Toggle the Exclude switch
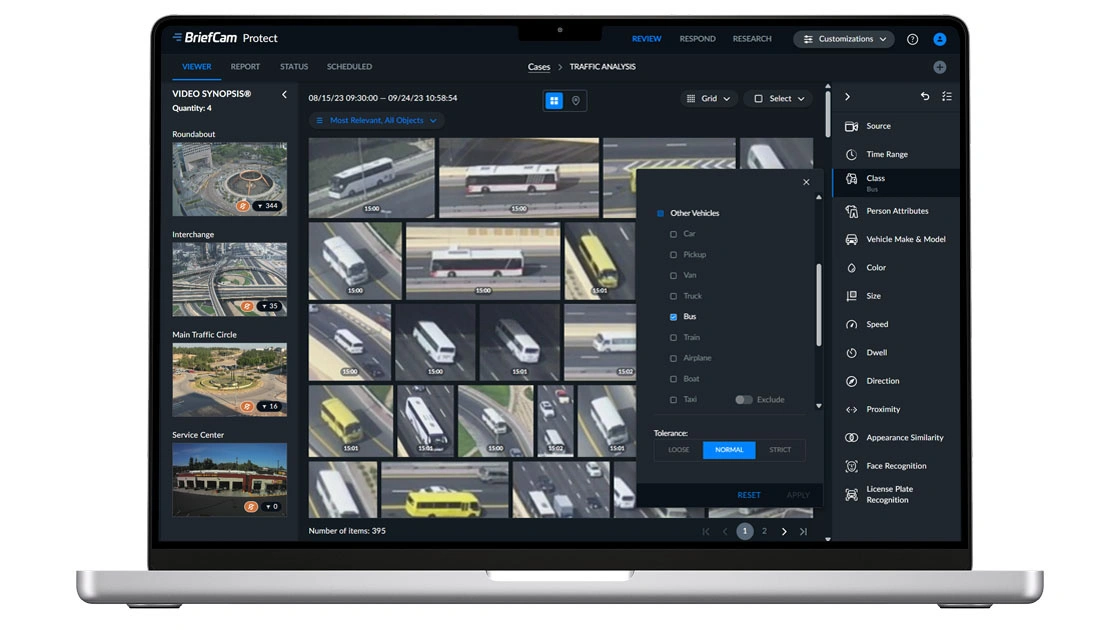 [743, 400]
